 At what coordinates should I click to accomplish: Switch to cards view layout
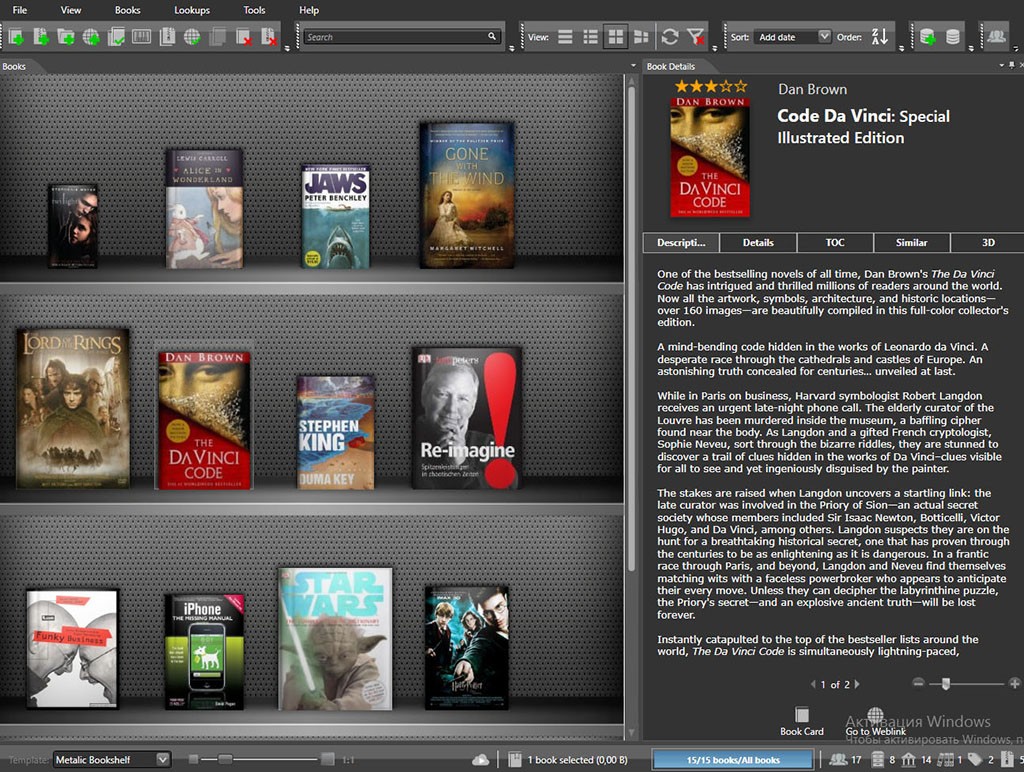(641, 37)
